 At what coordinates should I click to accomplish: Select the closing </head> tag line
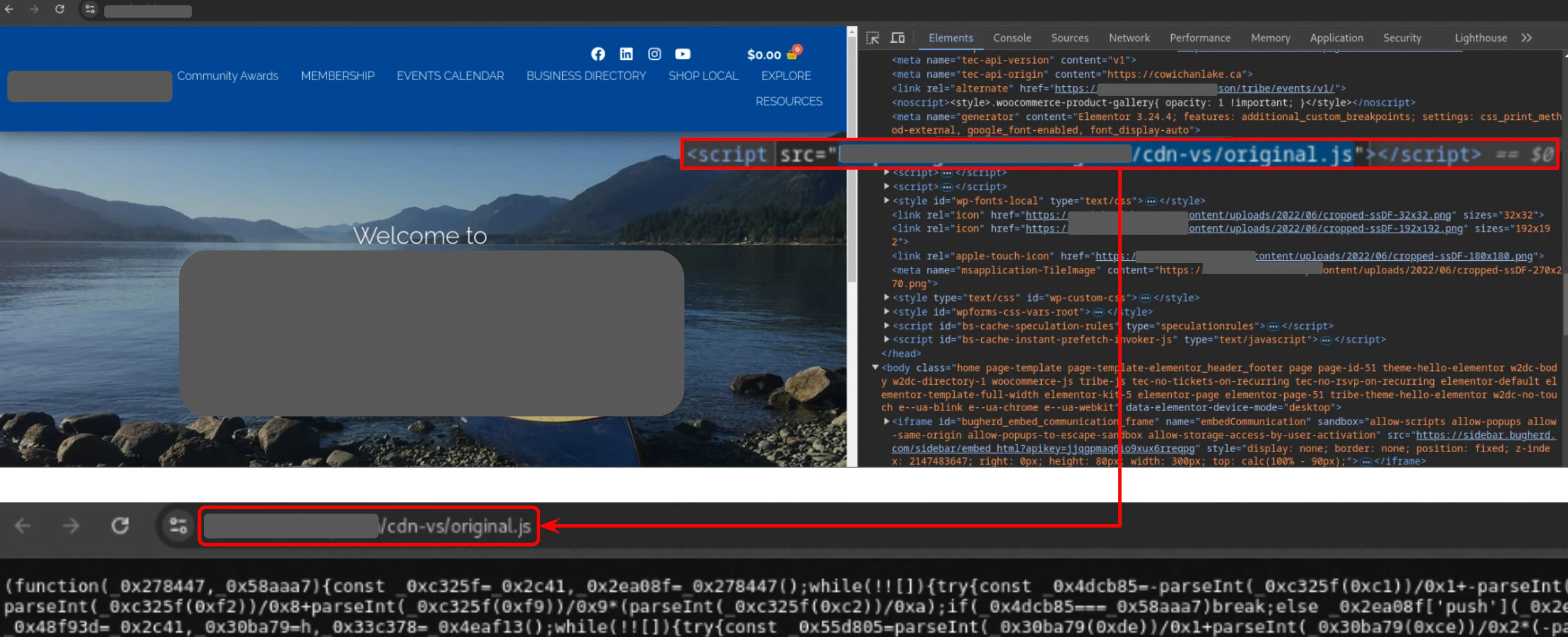click(901, 353)
